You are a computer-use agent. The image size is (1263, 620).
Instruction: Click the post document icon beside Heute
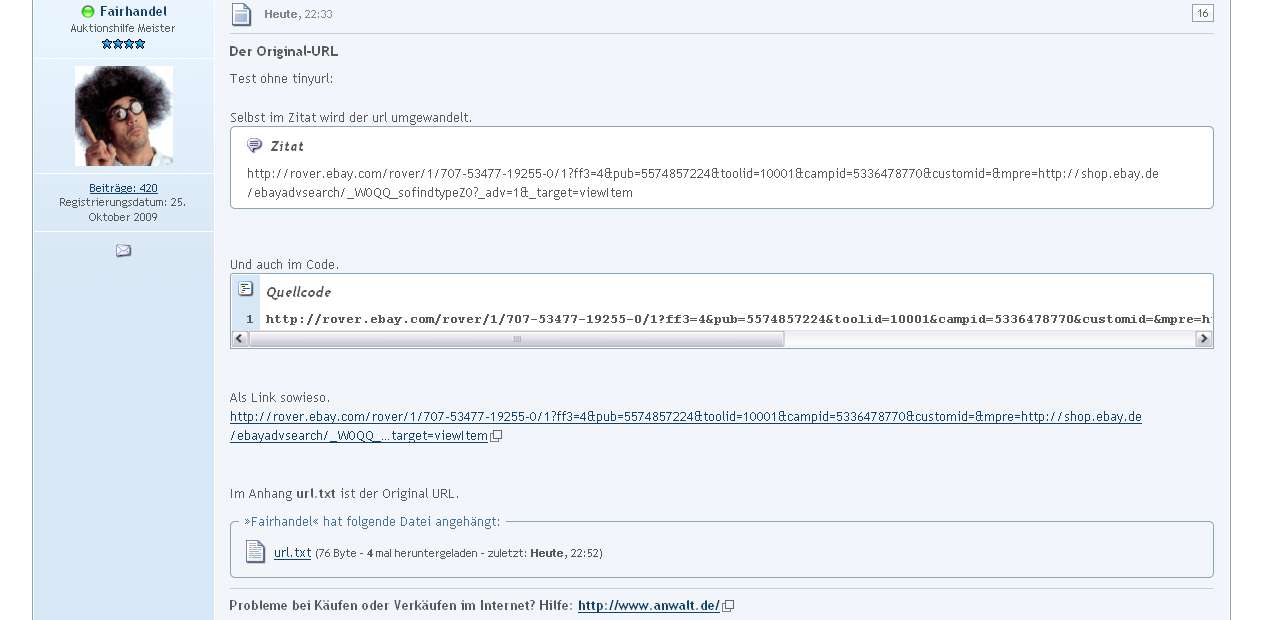pyautogui.click(x=241, y=14)
